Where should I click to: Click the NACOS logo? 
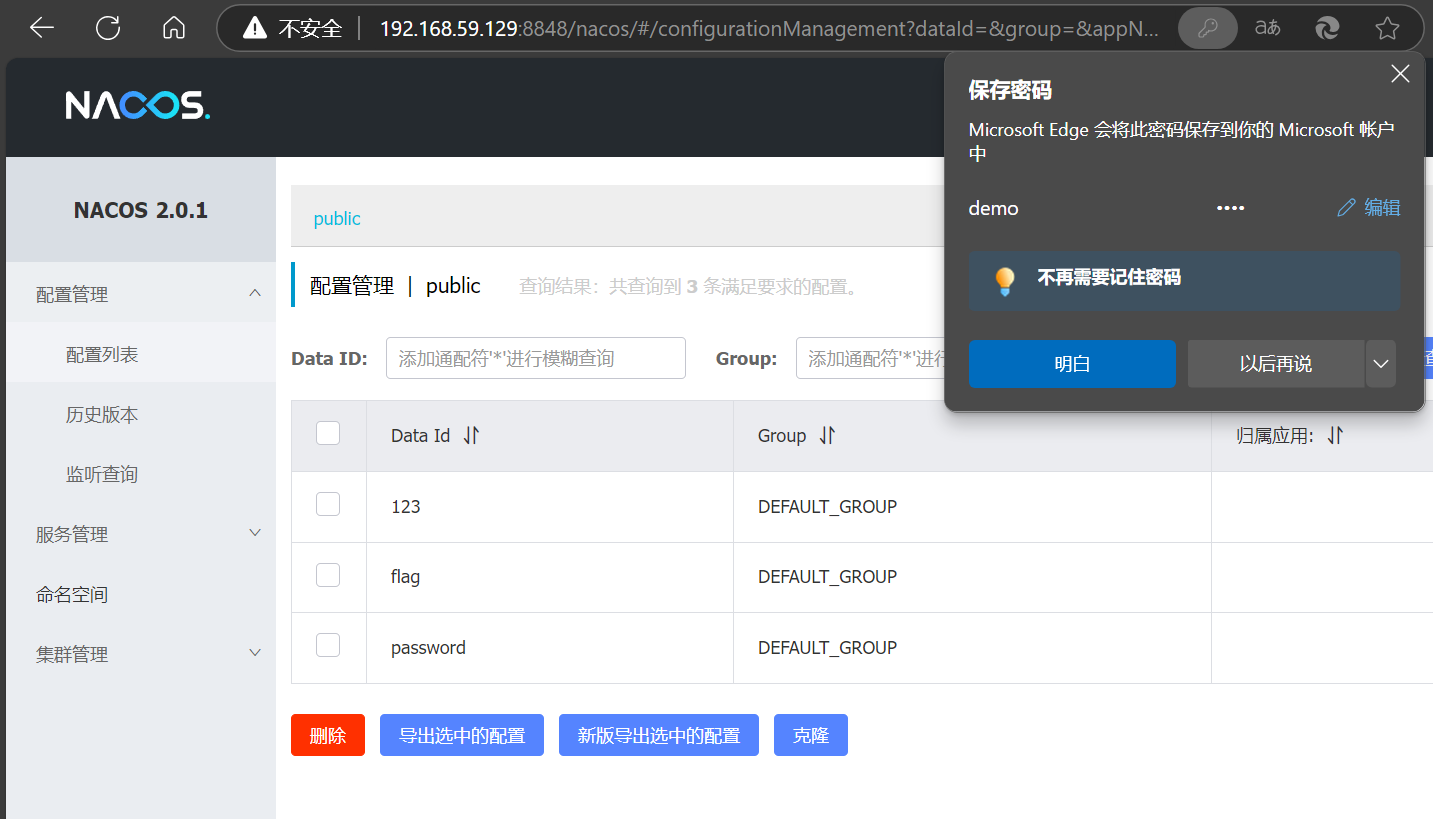click(x=138, y=105)
